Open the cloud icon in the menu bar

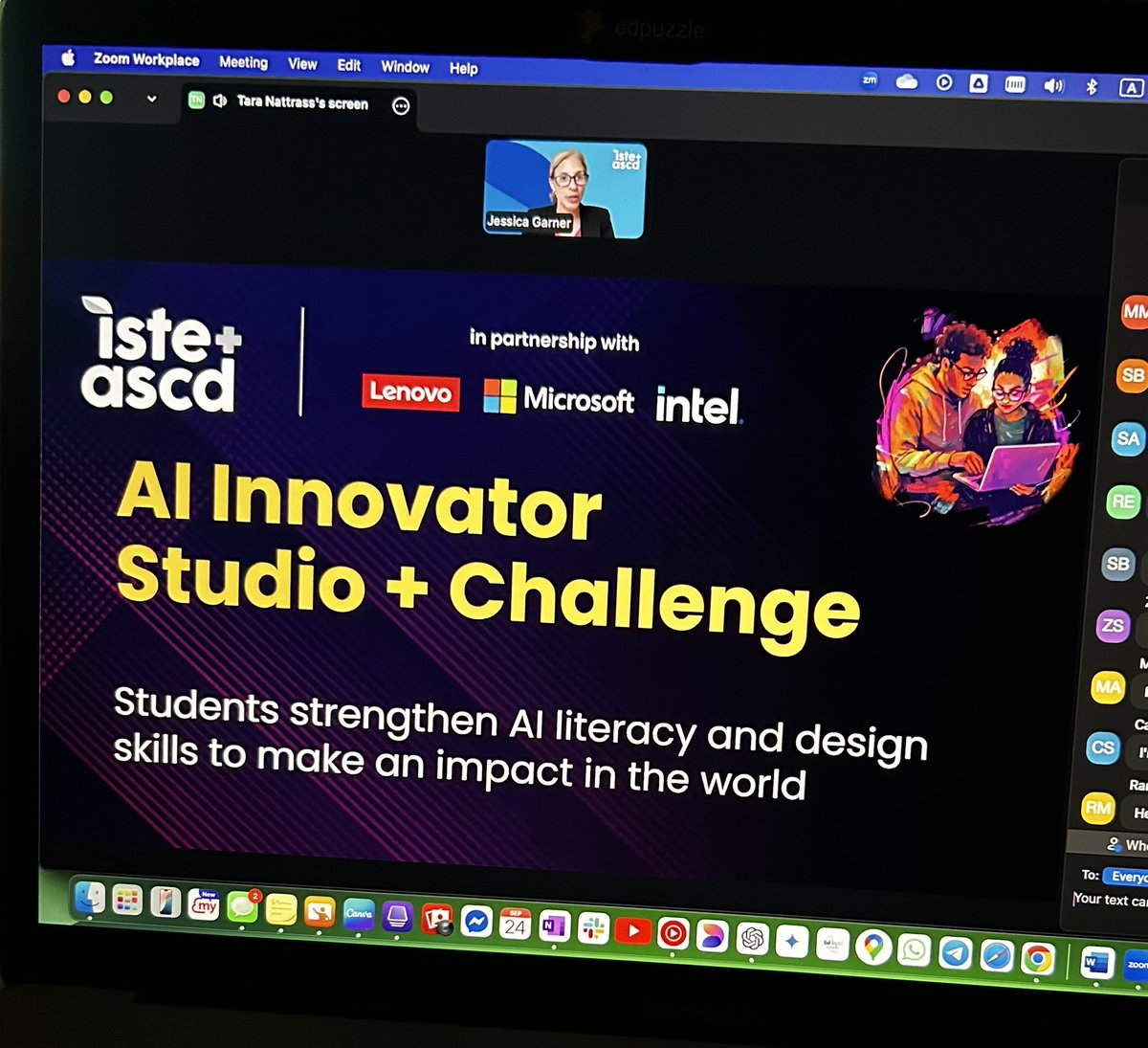(x=906, y=82)
